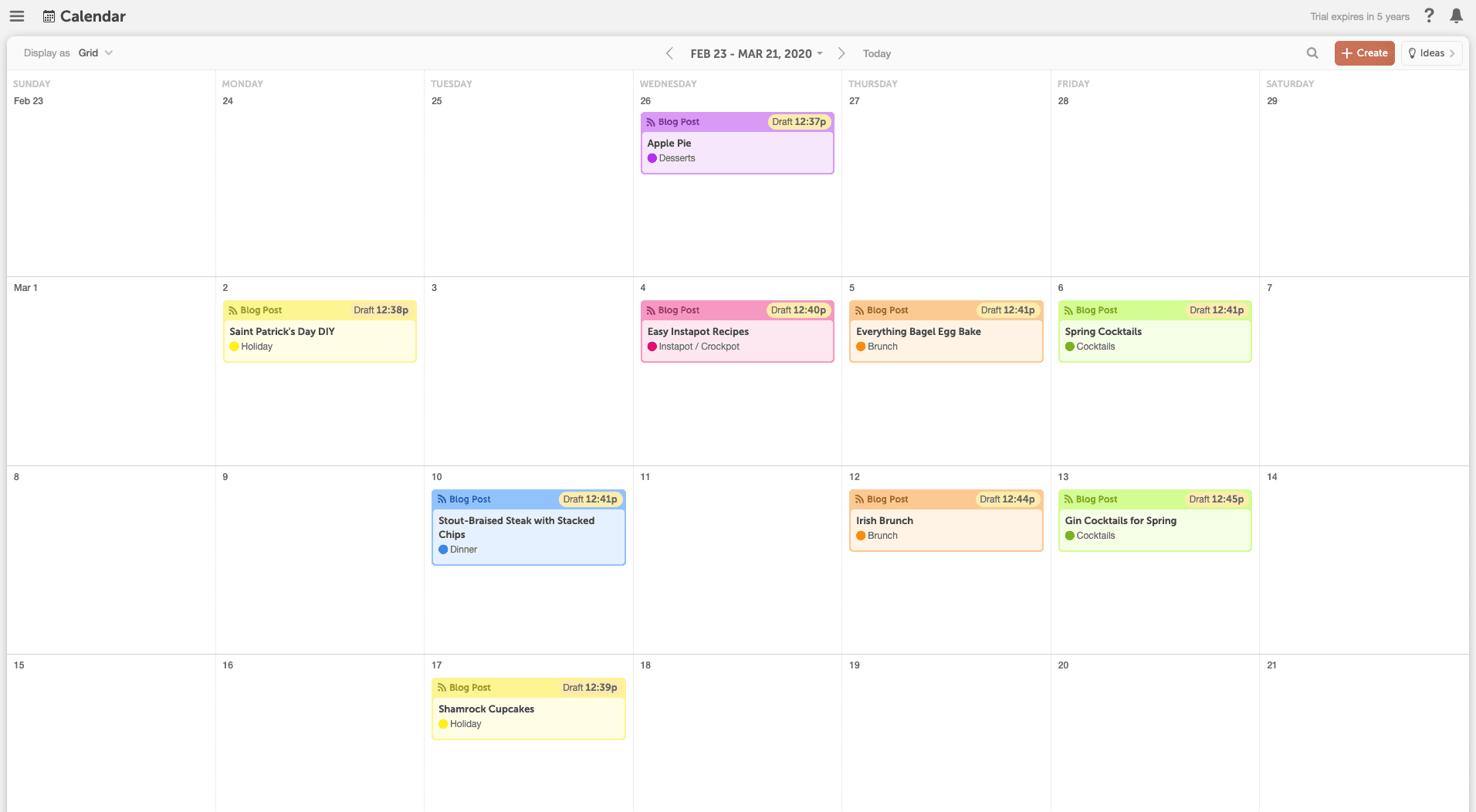Go to previous date range arrow
Image resolution: width=1476 pixels, height=812 pixels.
coord(669,53)
